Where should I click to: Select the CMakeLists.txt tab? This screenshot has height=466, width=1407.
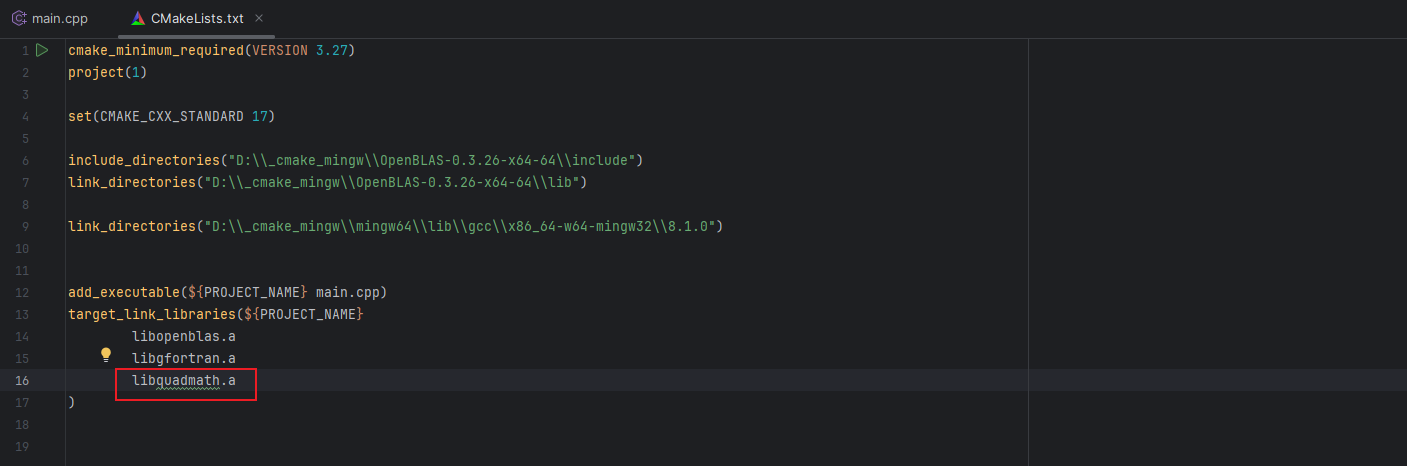[x=196, y=19]
